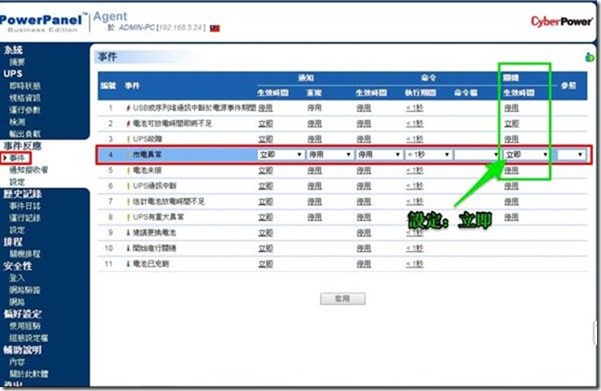The width and height of the screenshot is (601, 391).
Task: Click the flag icon next to ADMIN-PC address
Action: 215,28
